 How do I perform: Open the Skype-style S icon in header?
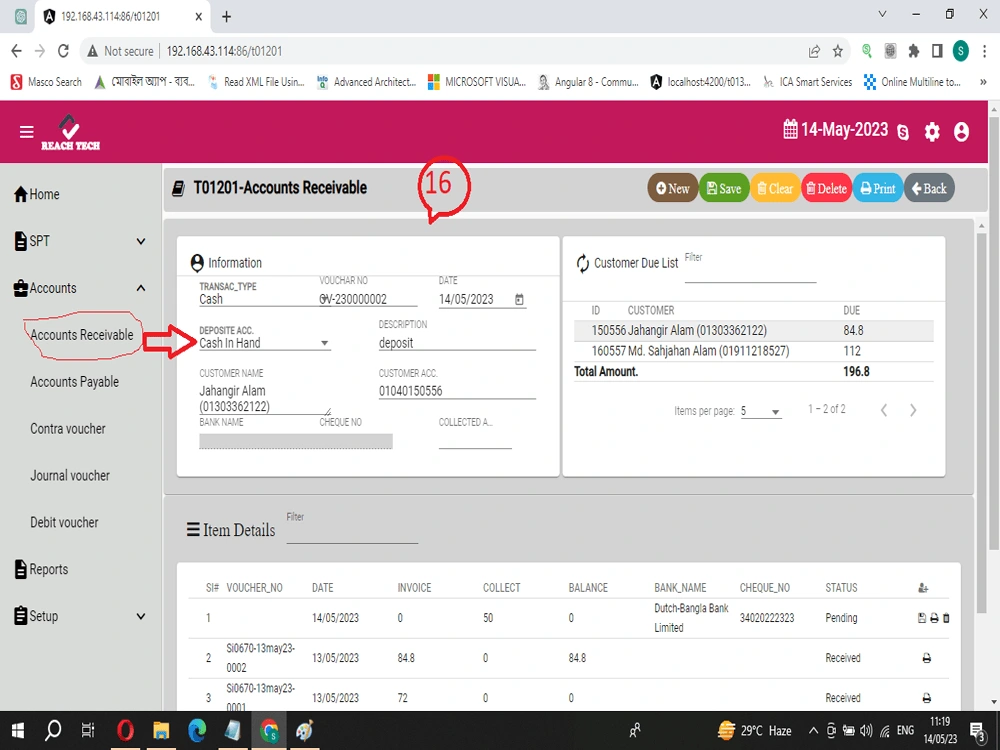coord(902,132)
